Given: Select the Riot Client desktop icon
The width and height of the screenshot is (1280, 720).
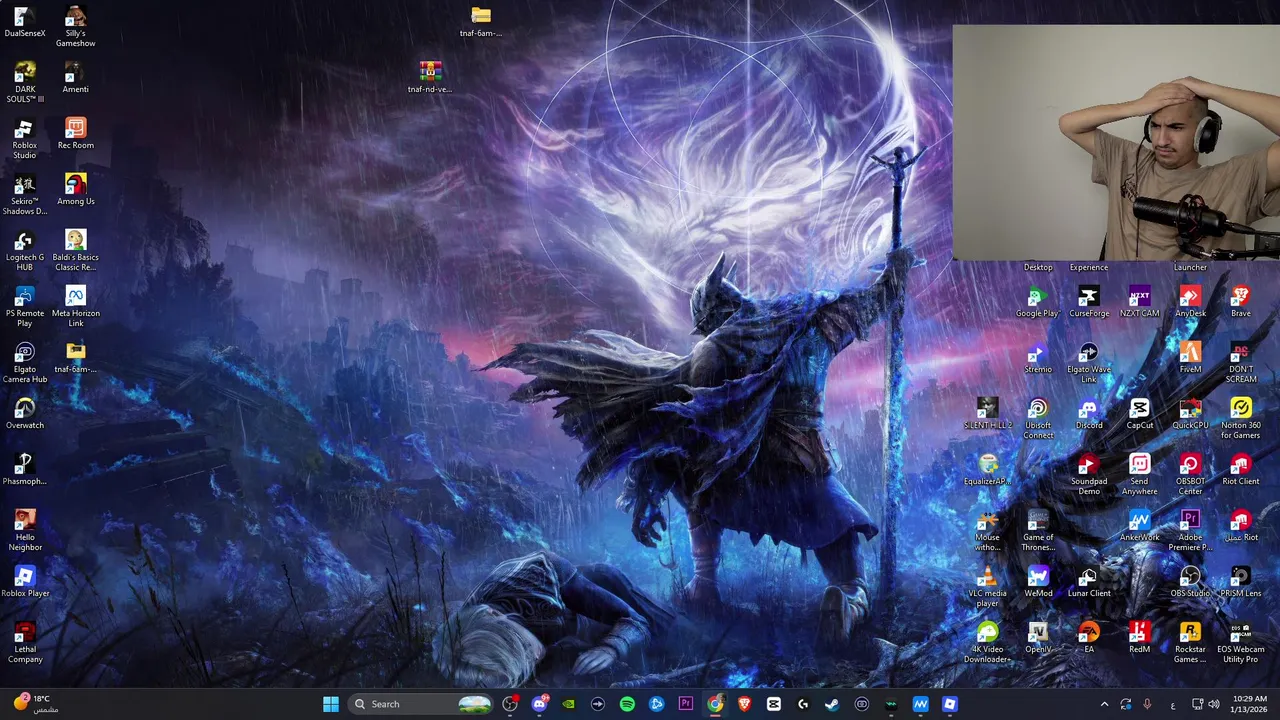Looking at the screenshot, I should click(x=1241, y=470).
